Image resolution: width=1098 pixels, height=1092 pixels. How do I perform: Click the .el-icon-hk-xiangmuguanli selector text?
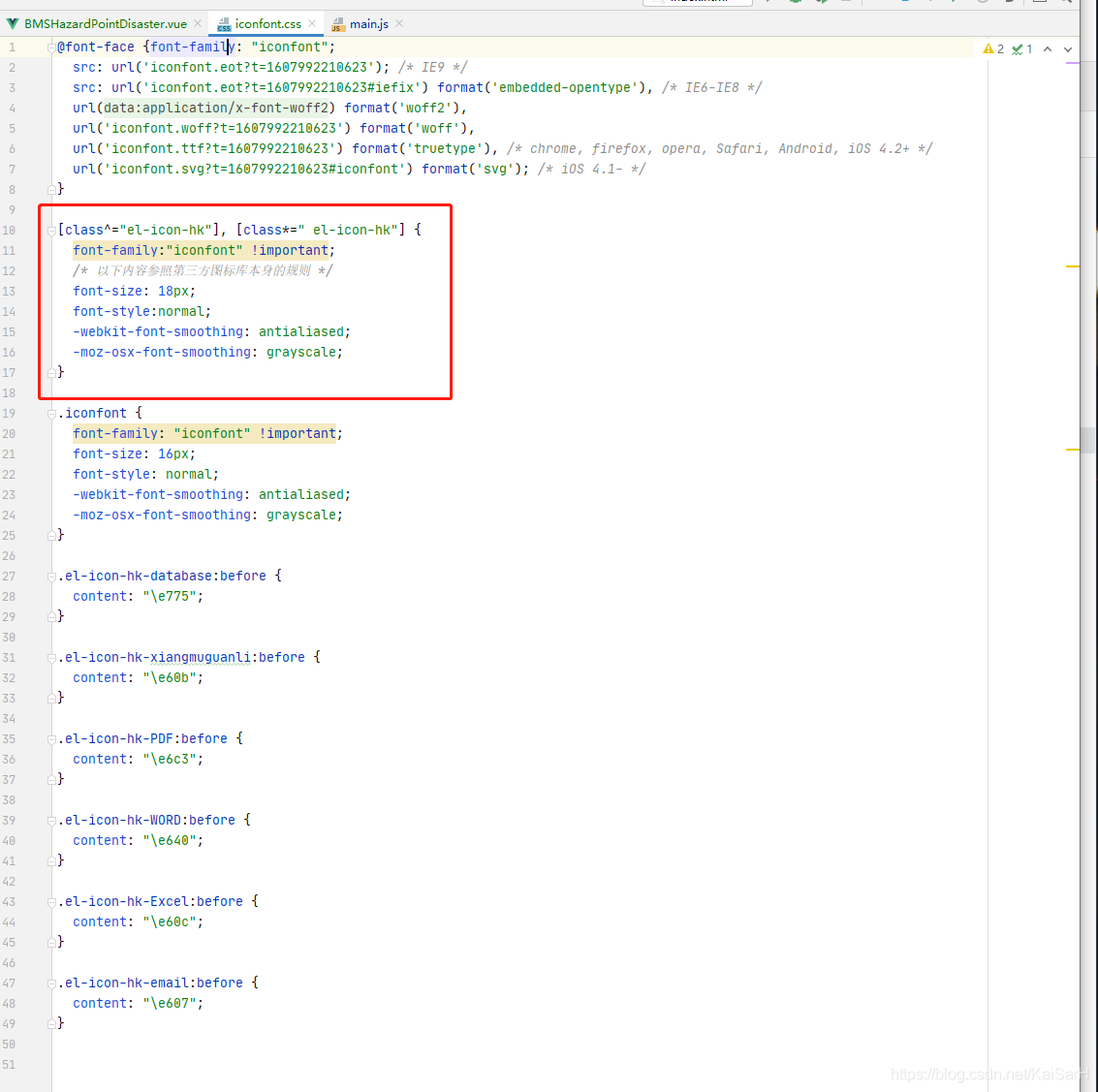154,657
